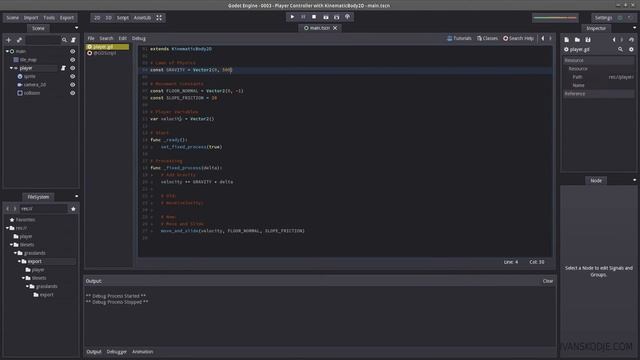Open script editor Search menu

pyautogui.click(x=106, y=38)
